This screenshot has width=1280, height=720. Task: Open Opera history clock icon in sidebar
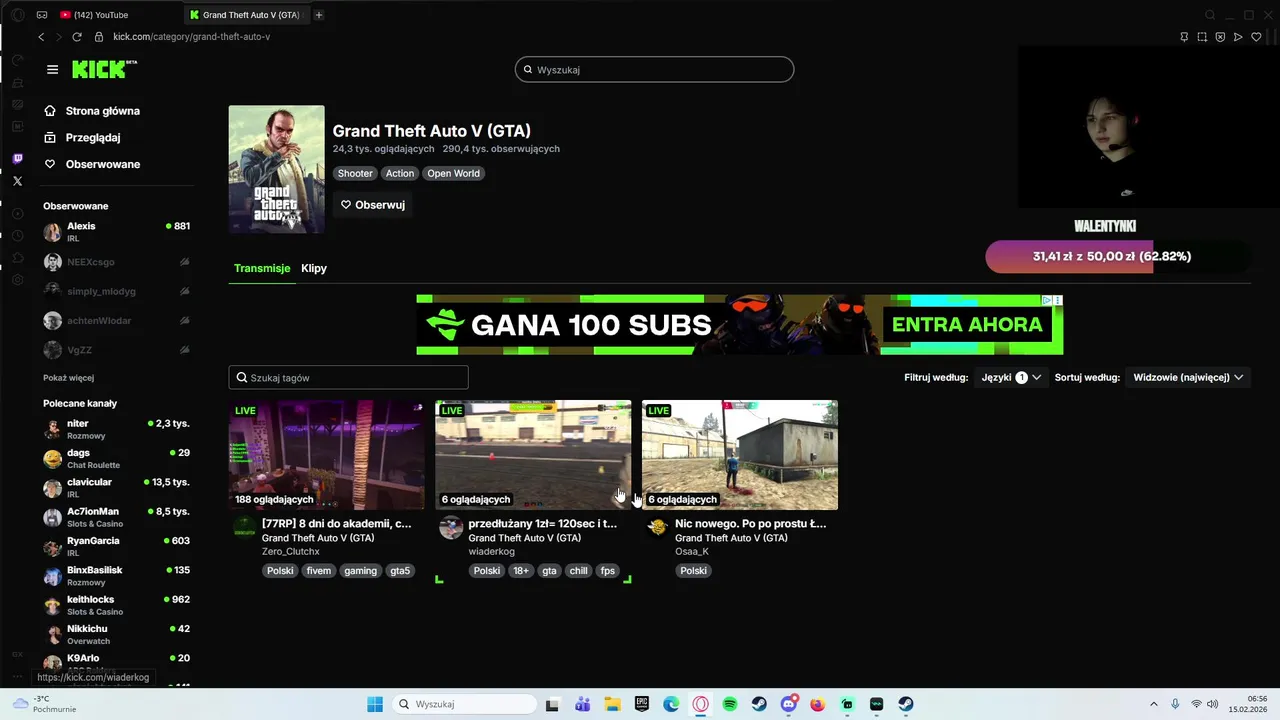point(17,236)
